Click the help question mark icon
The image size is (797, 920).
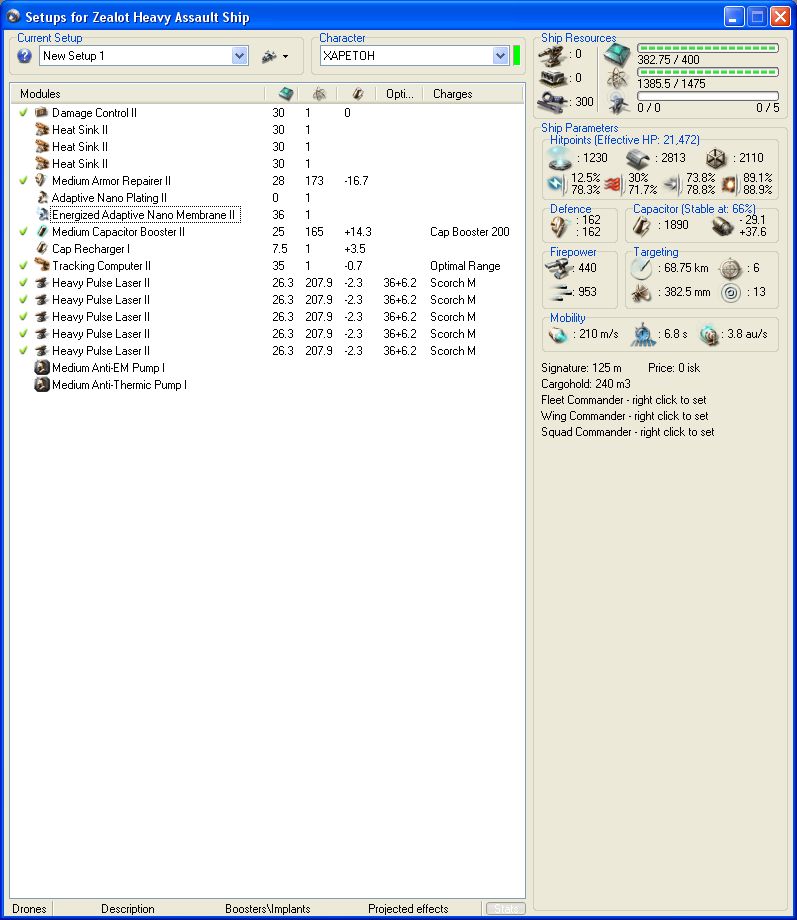[24, 56]
